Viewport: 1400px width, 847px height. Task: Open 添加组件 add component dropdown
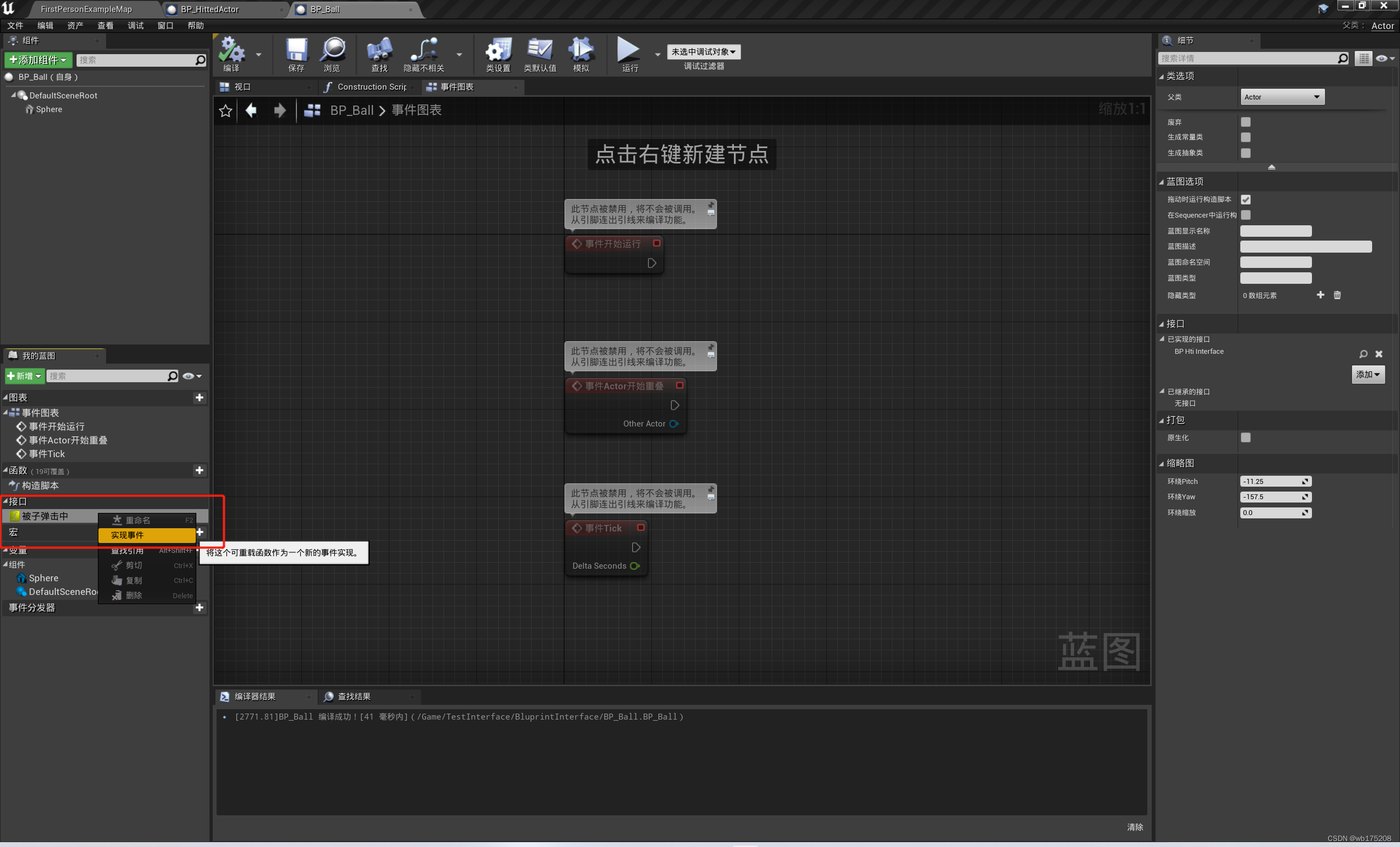pyautogui.click(x=38, y=60)
